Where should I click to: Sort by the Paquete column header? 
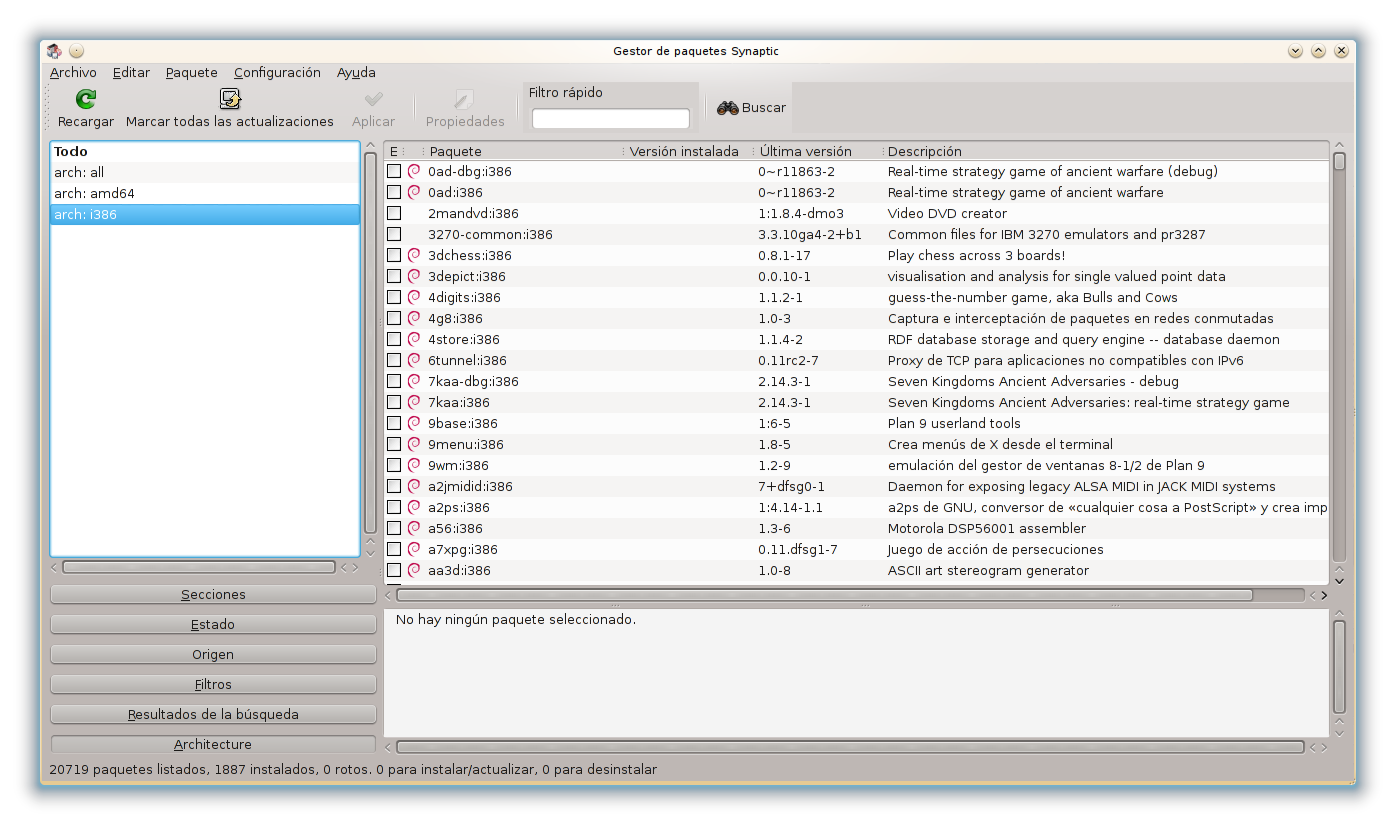[x=523, y=151]
